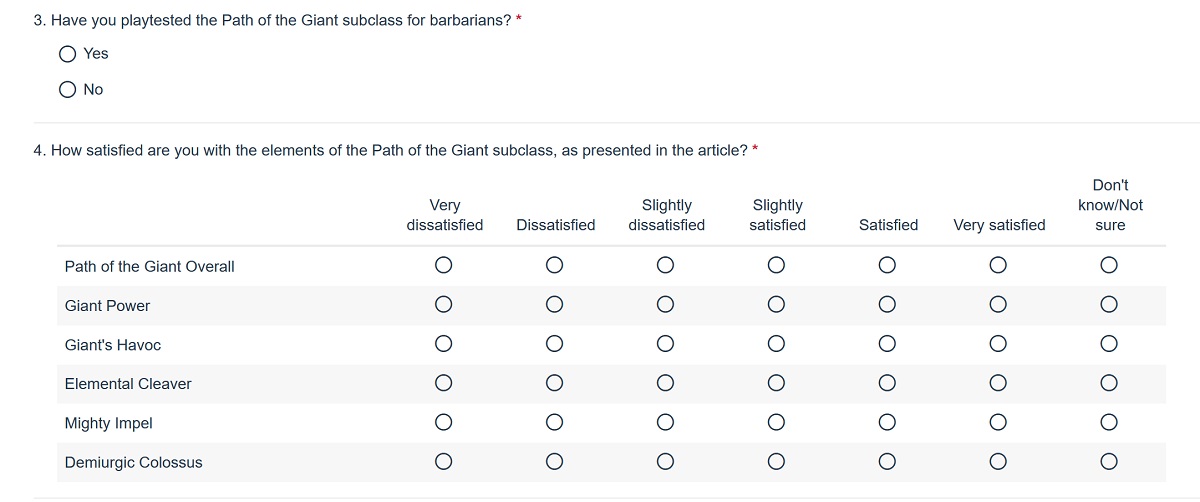The height and width of the screenshot is (502, 1200).
Task: Mark Demiurgic Colossus as Satisfied
Action: [887, 461]
